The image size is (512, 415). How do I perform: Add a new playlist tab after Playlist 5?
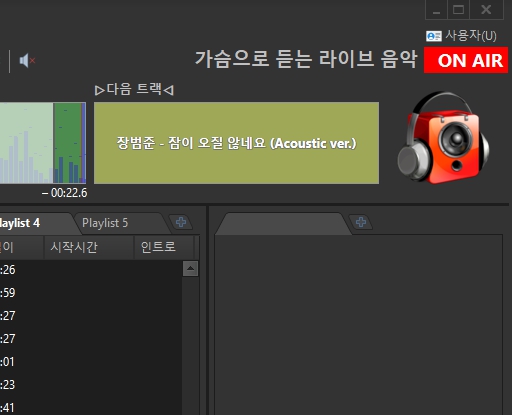181,222
